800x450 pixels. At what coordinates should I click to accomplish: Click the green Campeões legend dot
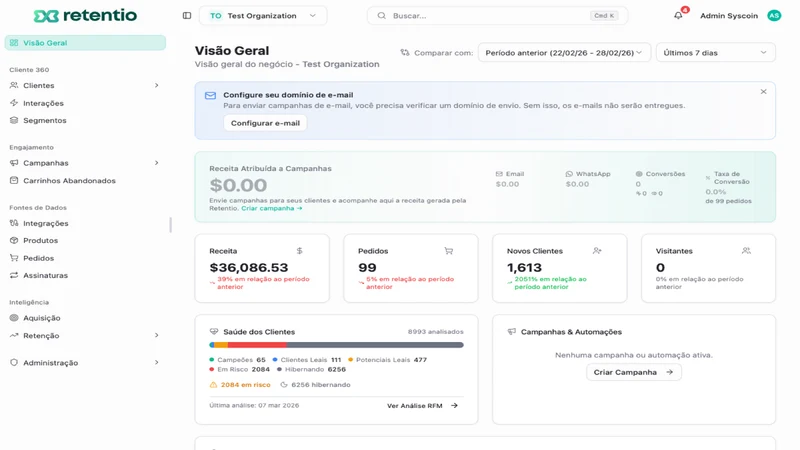(x=212, y=360)
